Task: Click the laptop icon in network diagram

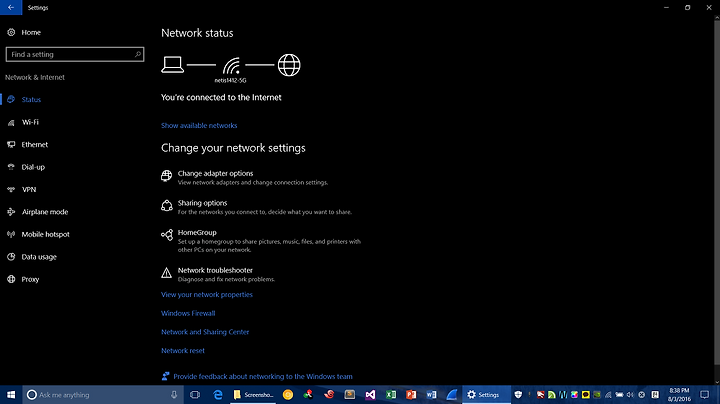Action: click(173, 65)
